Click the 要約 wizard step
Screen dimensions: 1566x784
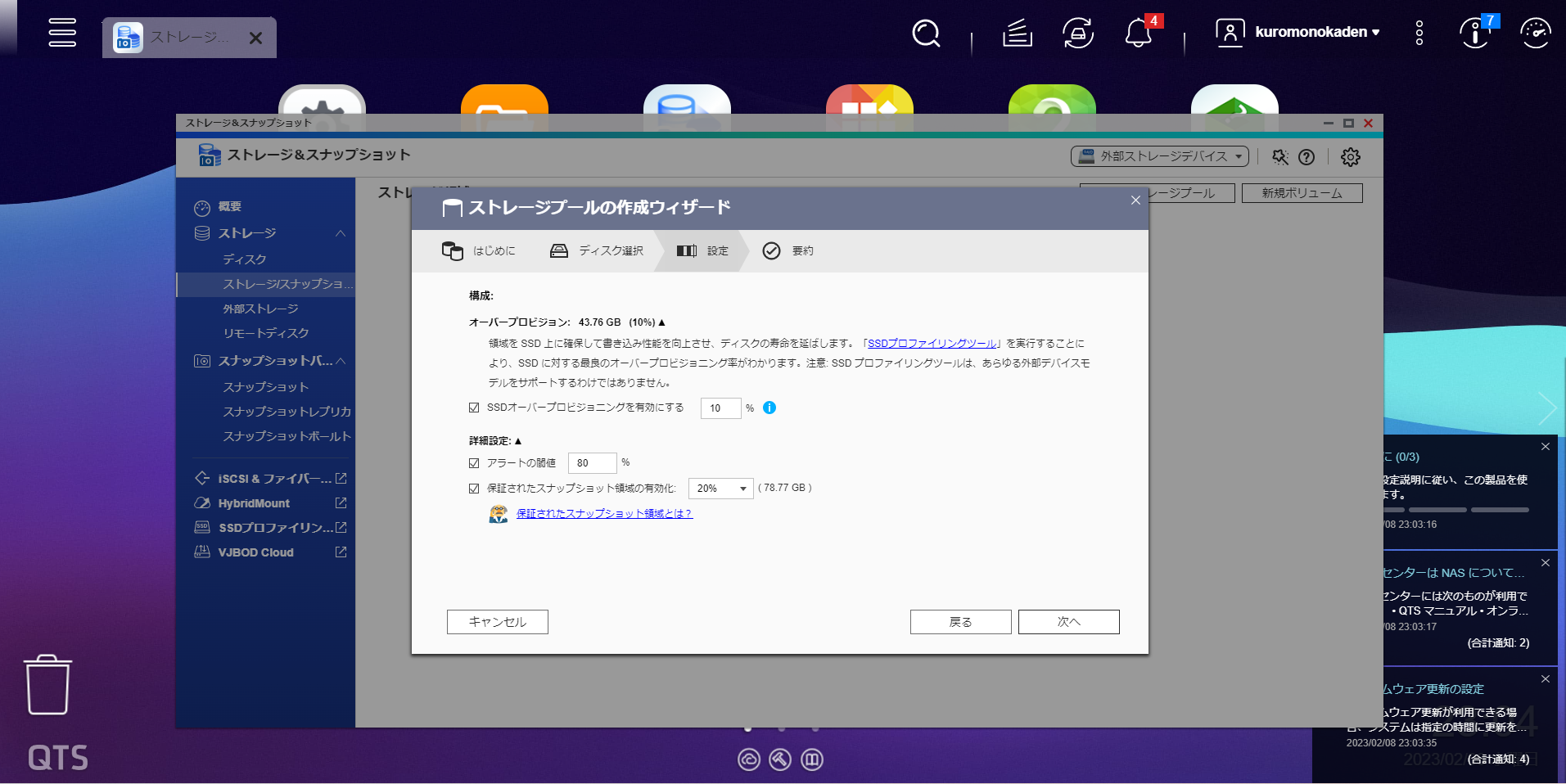[x=788, y=250]
